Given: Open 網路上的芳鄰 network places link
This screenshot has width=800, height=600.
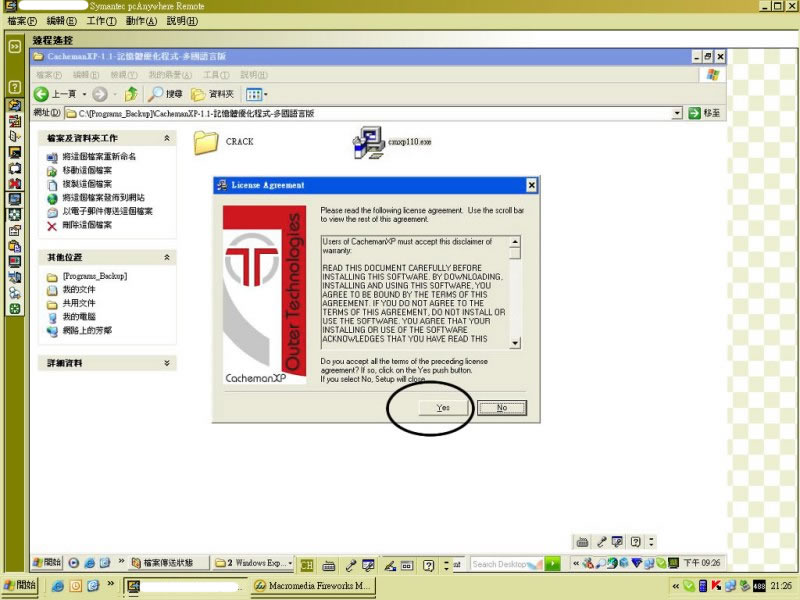Looking at the screenshot, I should pyautogui.click(x=87, y=331).
